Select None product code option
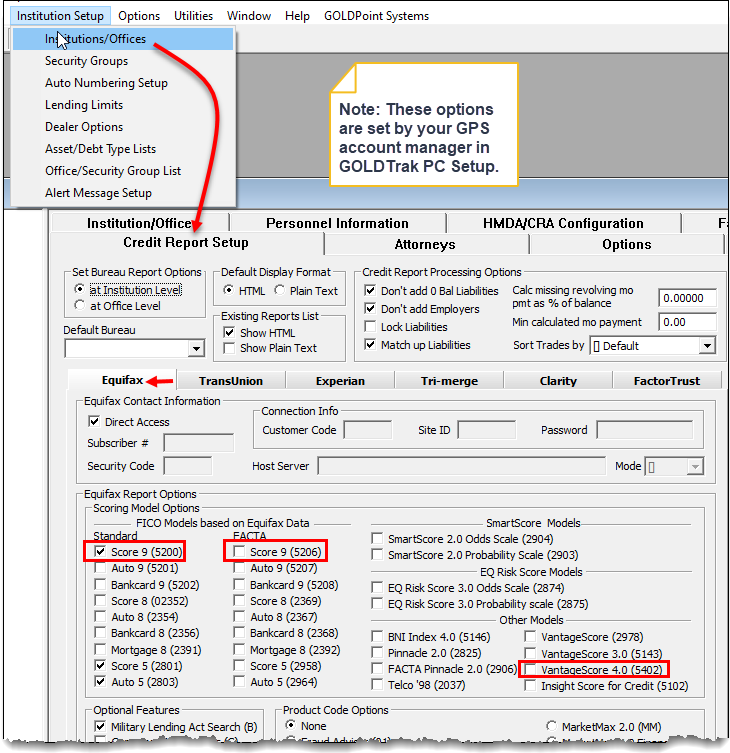 pos(291,725)
